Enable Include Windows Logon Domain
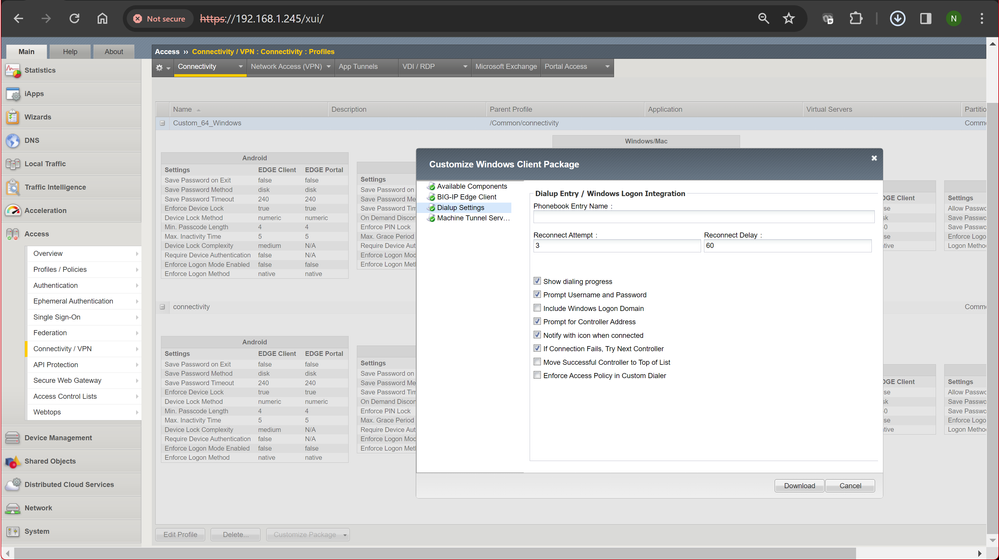 [538, 309]
